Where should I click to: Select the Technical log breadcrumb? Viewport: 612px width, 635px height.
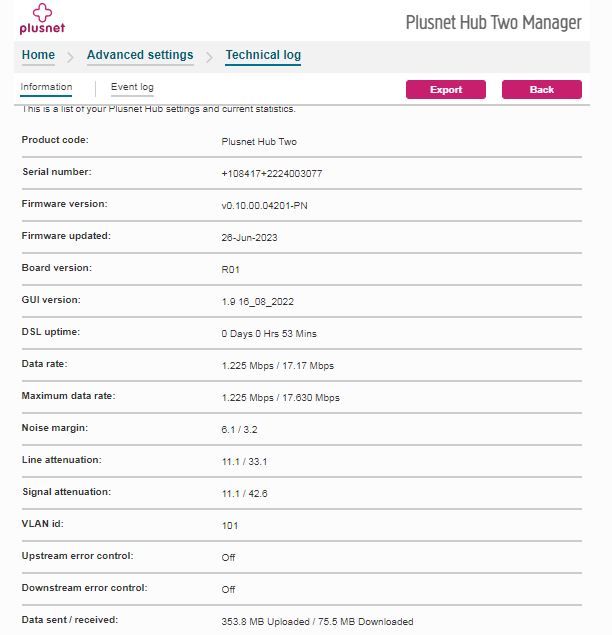[x=263, y=55]
